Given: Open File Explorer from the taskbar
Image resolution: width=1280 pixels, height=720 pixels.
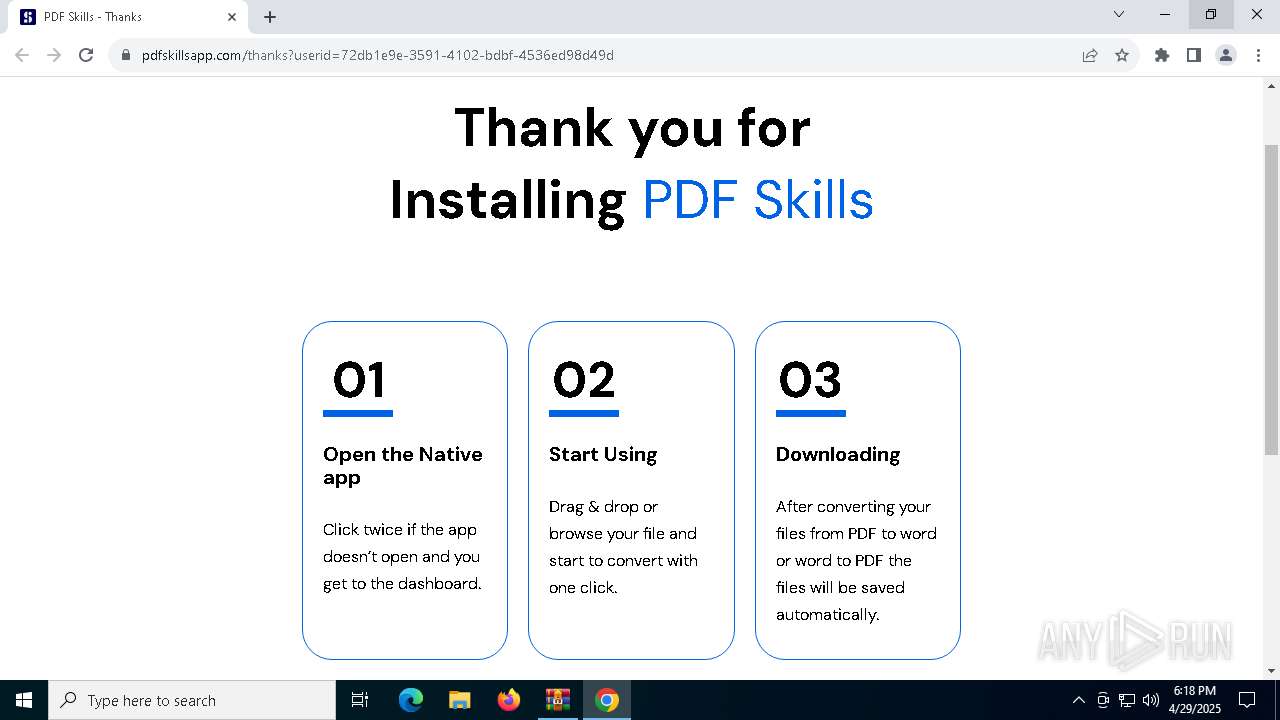Looking at the screenshot, I should (x=460, y=700).
